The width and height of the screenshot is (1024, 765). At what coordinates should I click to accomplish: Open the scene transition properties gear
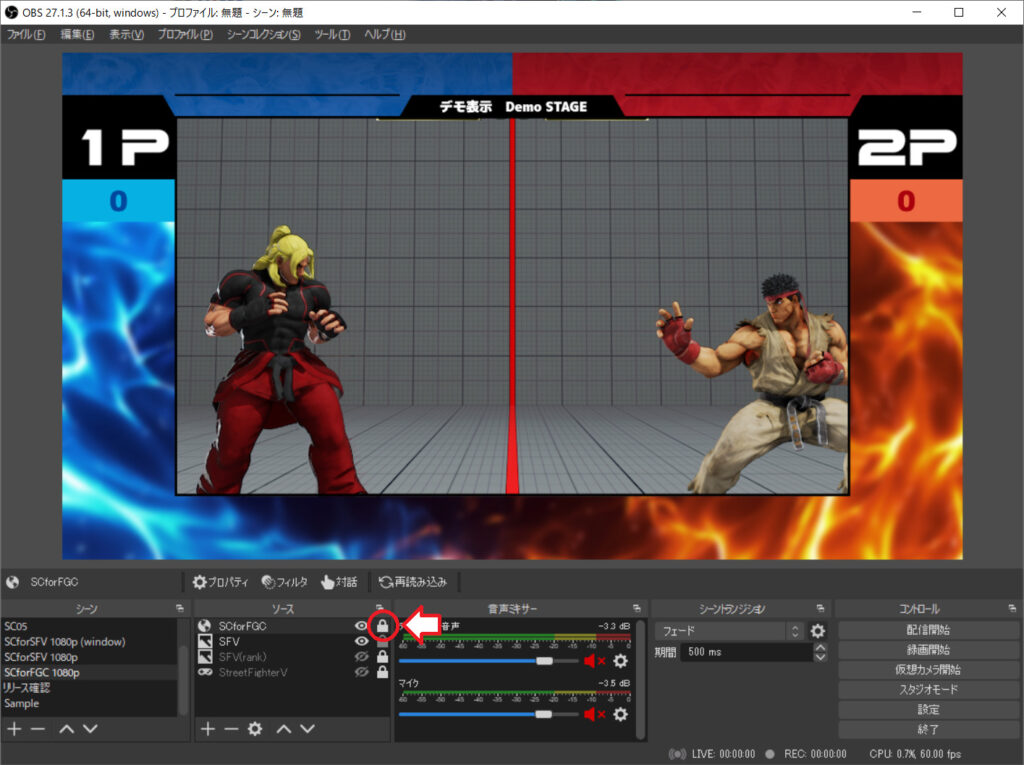coord(817,631)
